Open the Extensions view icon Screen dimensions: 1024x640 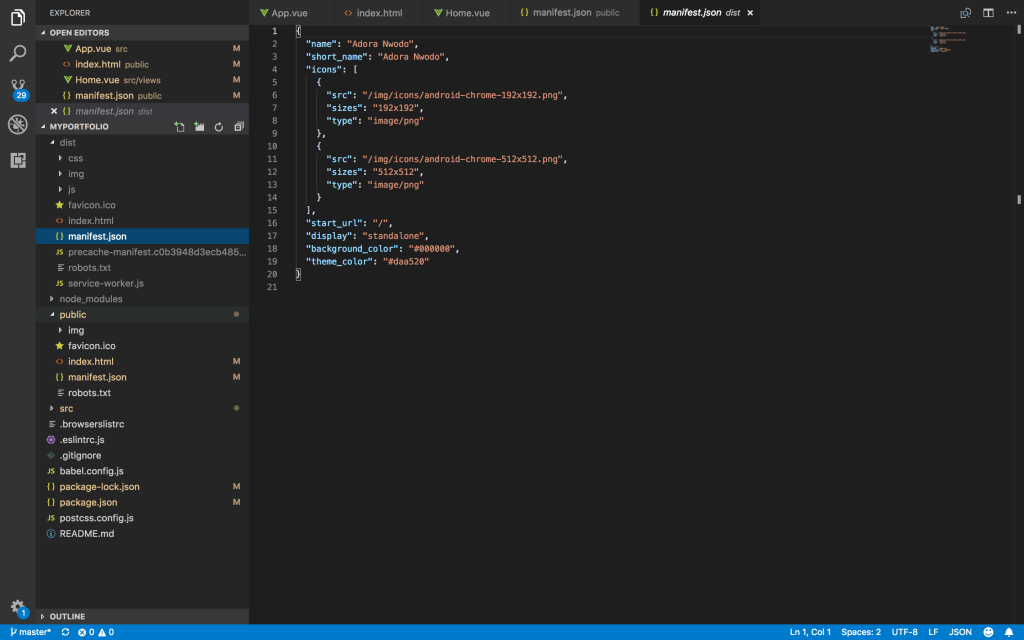tap(17, 160)
